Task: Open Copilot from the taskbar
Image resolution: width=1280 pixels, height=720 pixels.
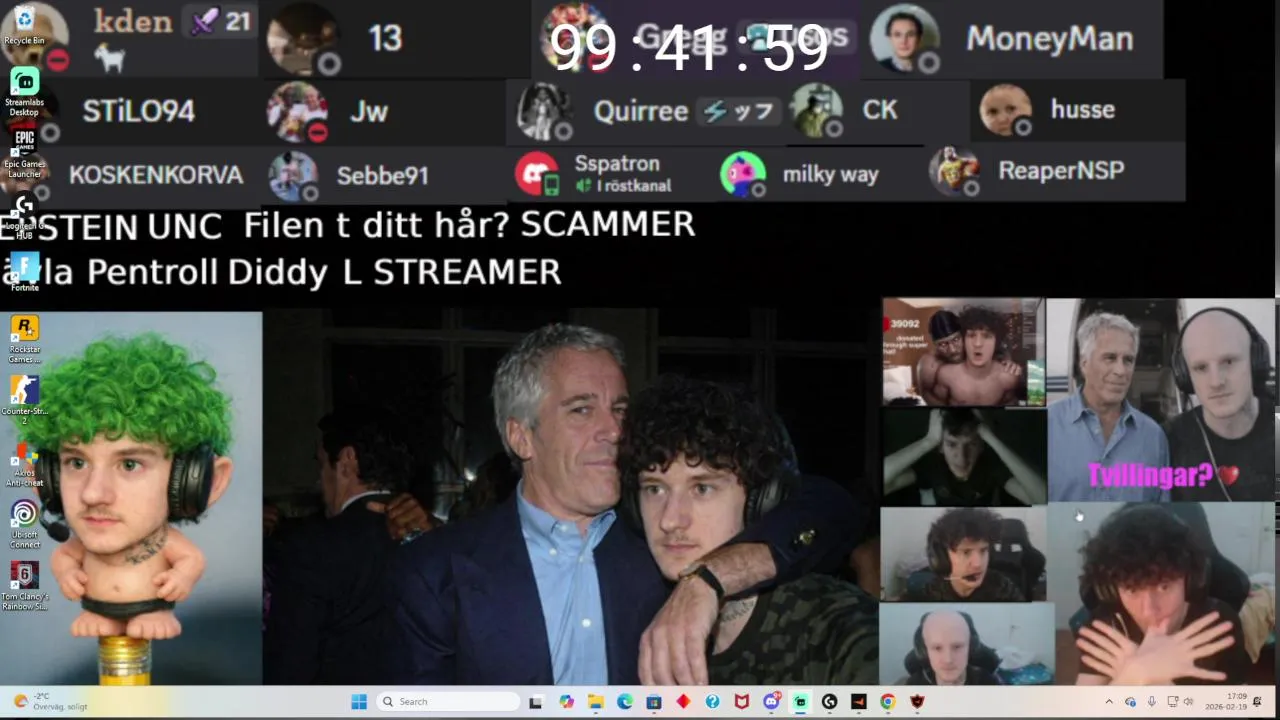Action: [566, 702]
